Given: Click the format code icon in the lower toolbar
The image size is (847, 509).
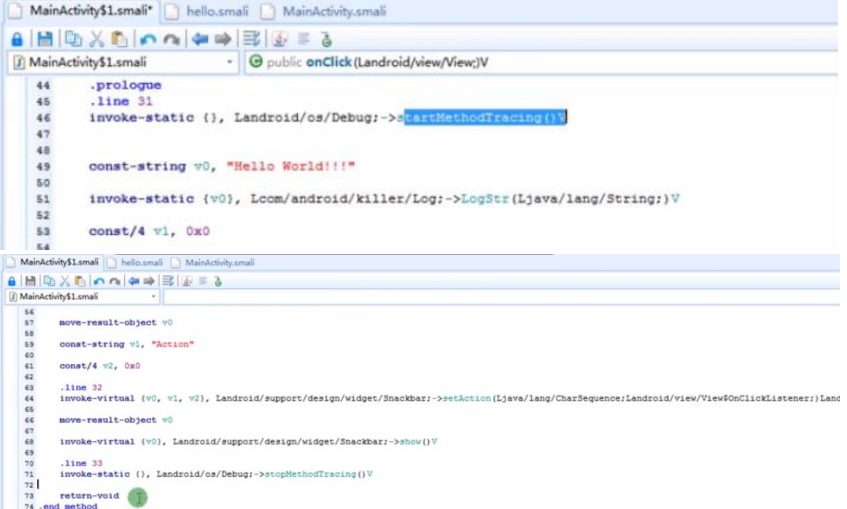Looking at the screenshot, I should [168, 281].
